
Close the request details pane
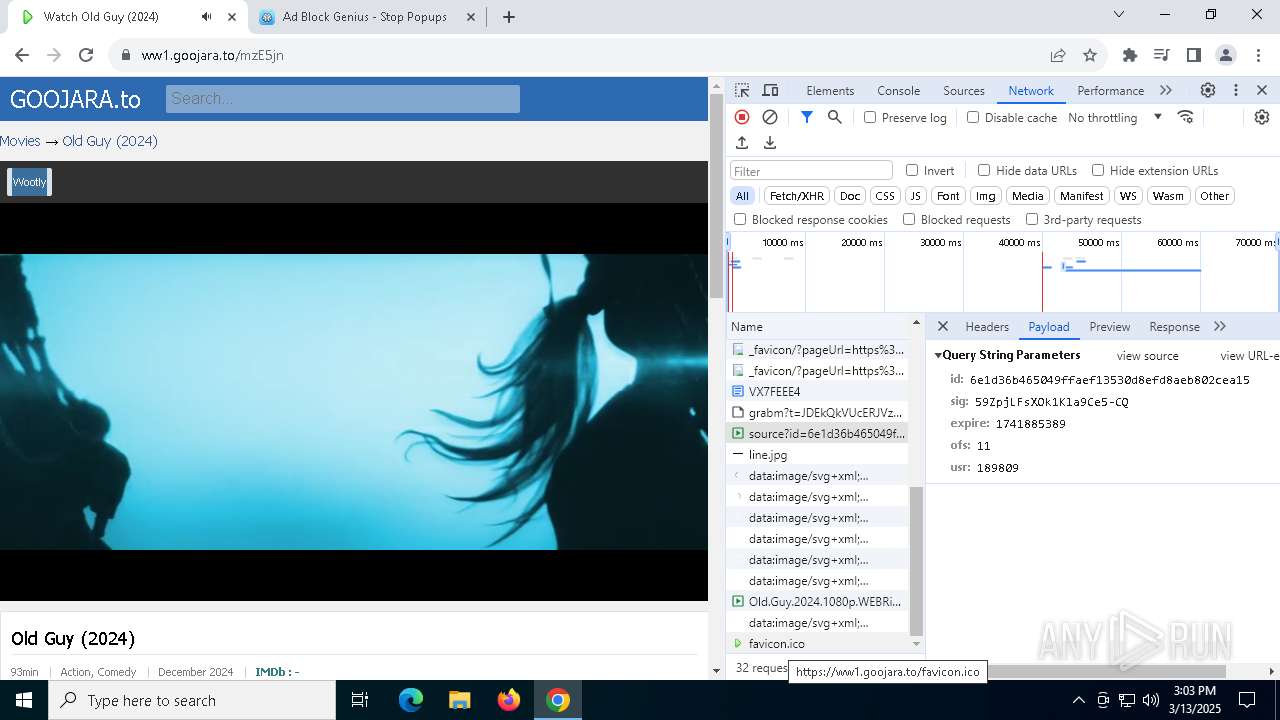[x=943, y=326]
